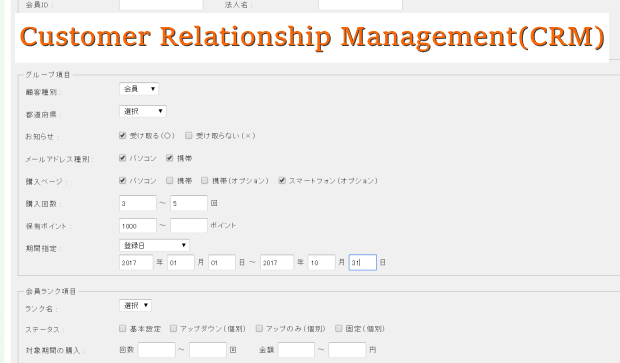Click the end year field 2017
620x363 pixels.
(277, 263)
